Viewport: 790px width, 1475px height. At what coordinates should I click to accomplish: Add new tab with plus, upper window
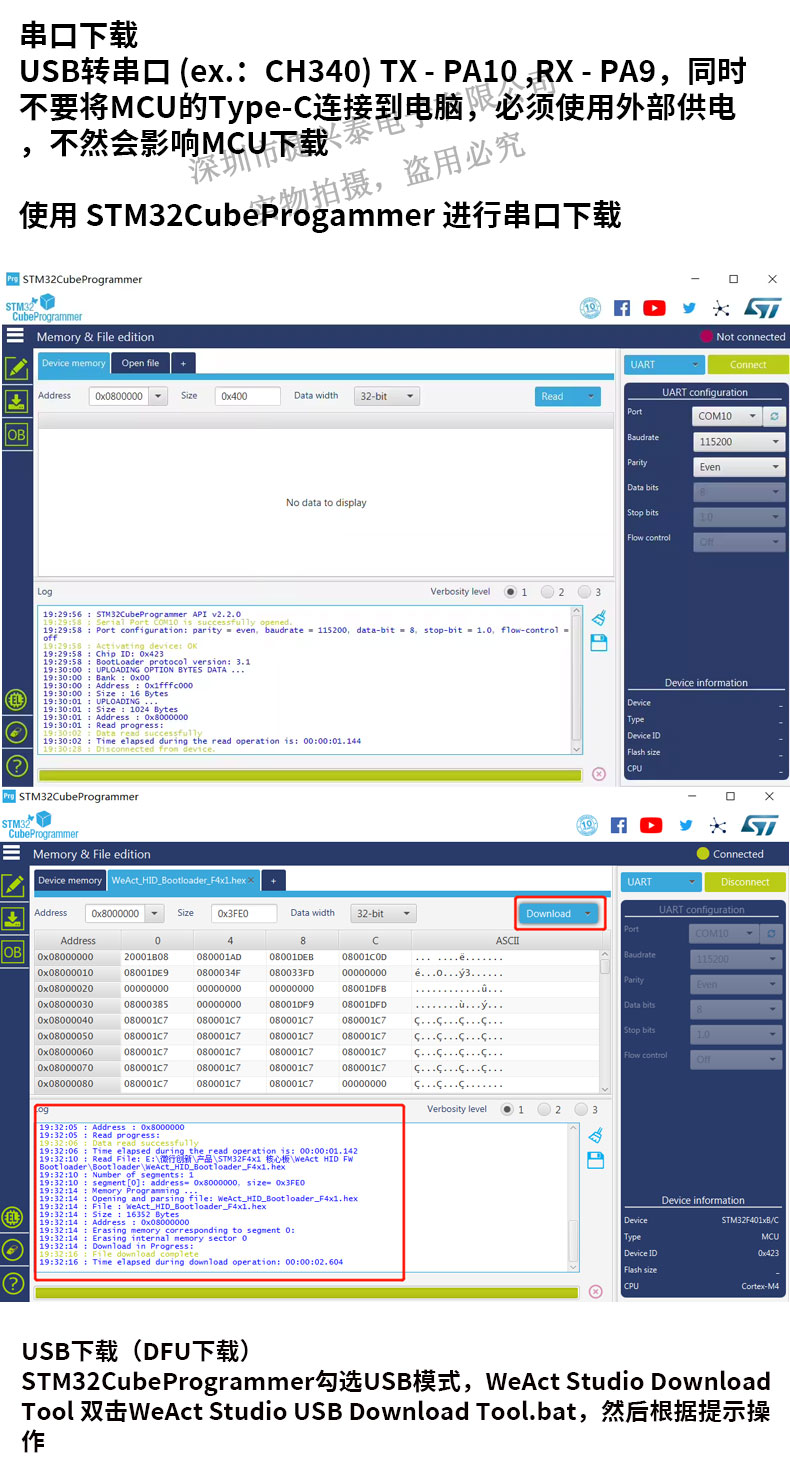(183, 363)
